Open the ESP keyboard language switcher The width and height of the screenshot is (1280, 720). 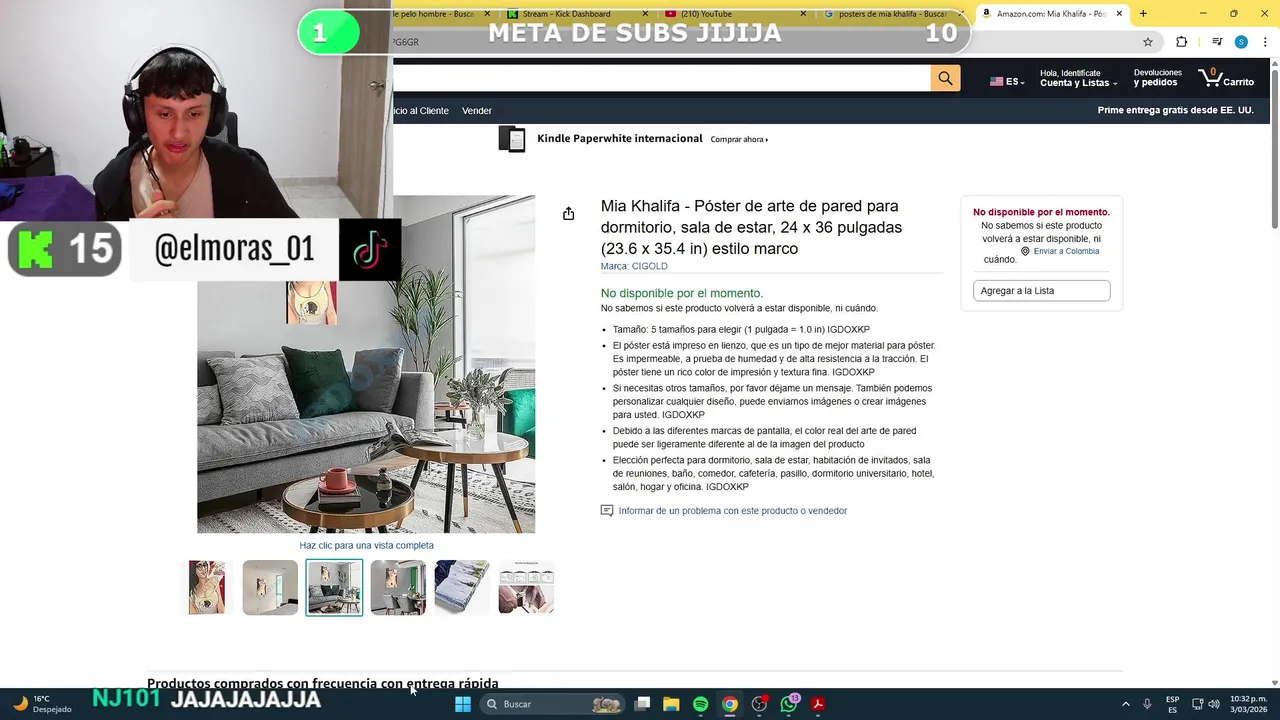pyautogui.click(x=1172, y=704)
